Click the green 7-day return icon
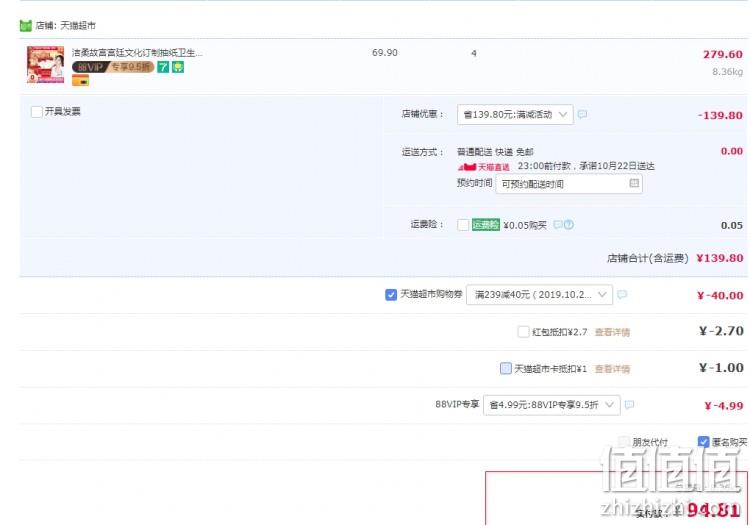This screenshot has width=750, height=525. point(163,67)
